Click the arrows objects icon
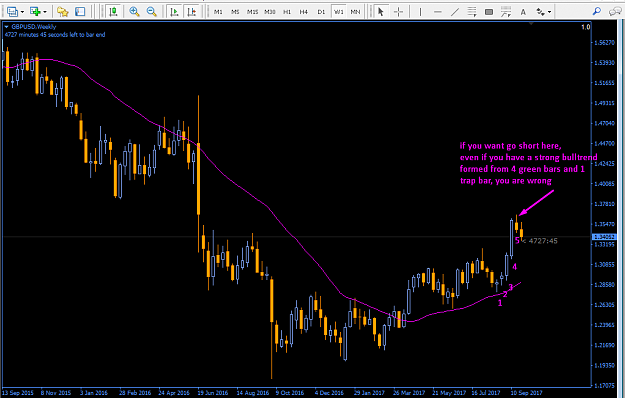The width and height of the screenshot is (625, 398). coord(540,12)
